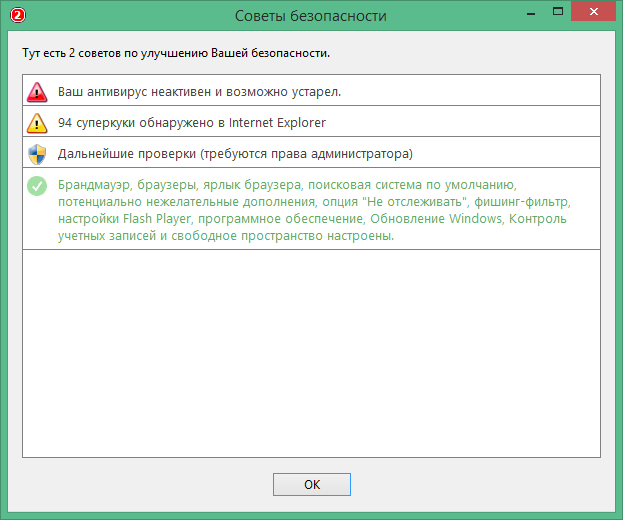Select 'Ваш антивирус неактивен и возможно устарел' row
This screenshot has height=520, width=623.
coord(312,90)
